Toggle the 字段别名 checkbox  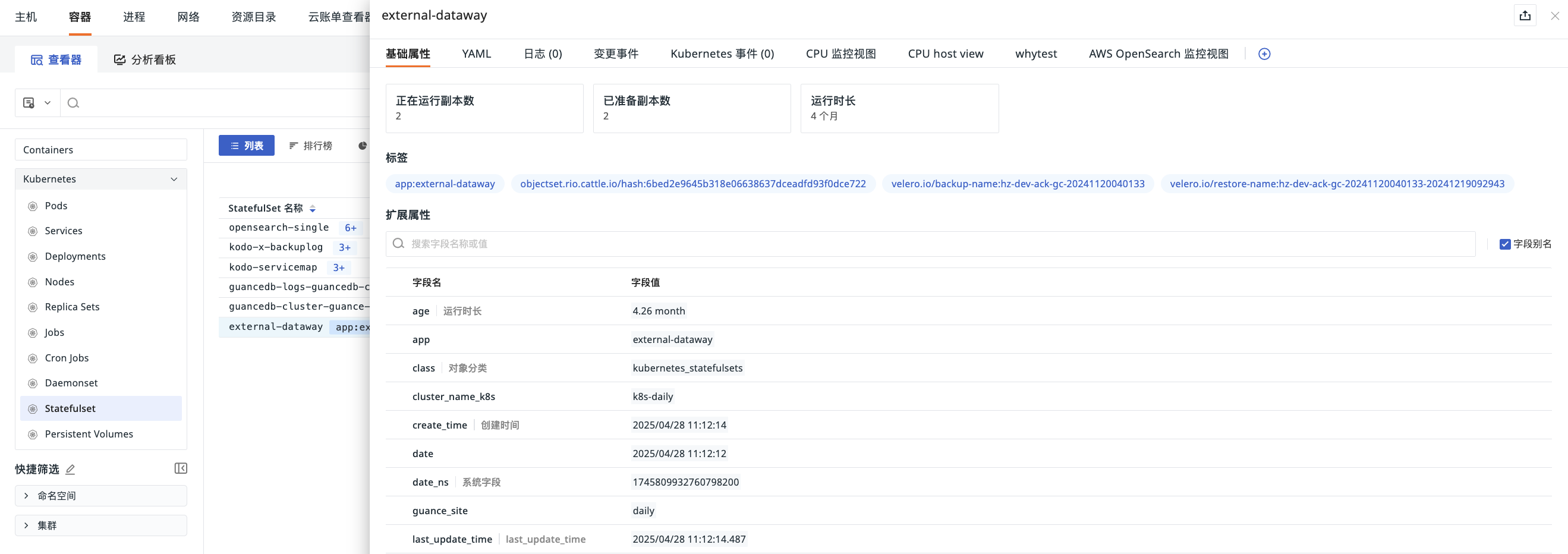point(1504,244)
